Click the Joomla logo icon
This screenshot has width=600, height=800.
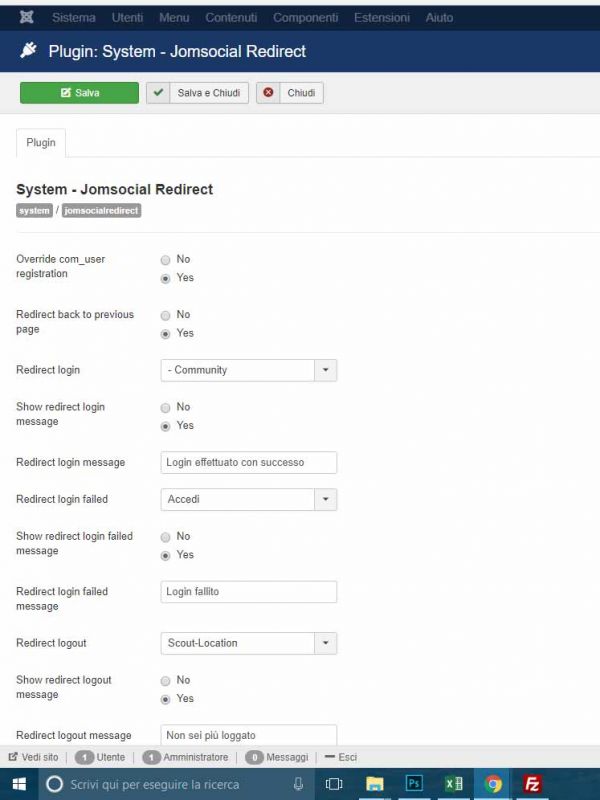[27, 17]
